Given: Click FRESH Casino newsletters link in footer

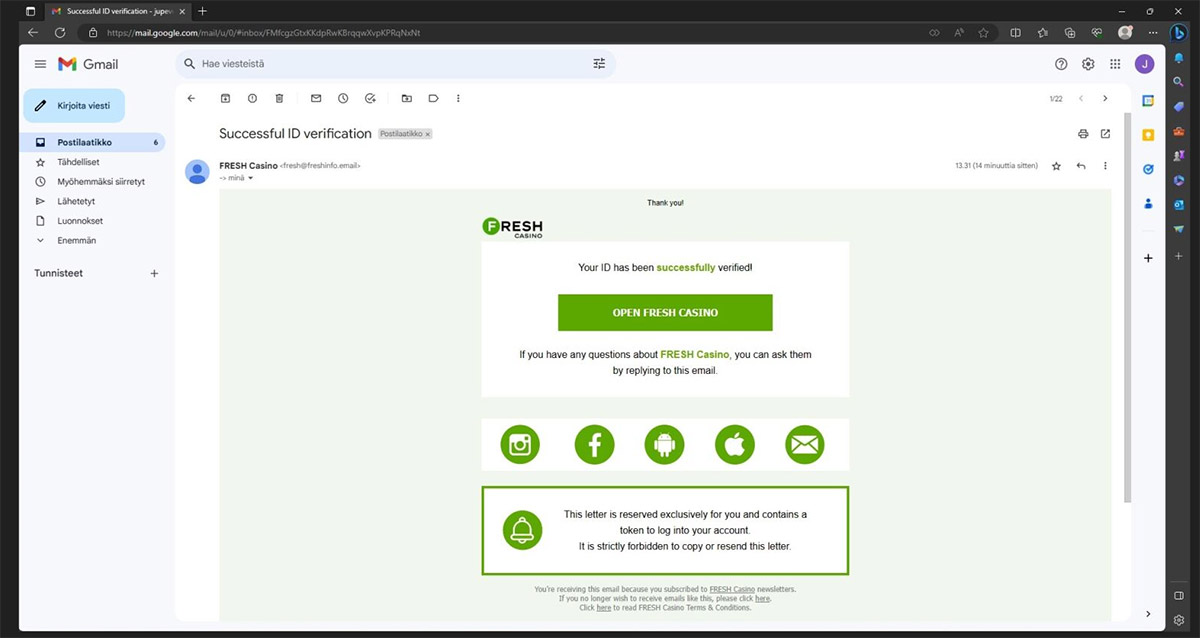Looking at the screenshot, I should click(732, 589).
